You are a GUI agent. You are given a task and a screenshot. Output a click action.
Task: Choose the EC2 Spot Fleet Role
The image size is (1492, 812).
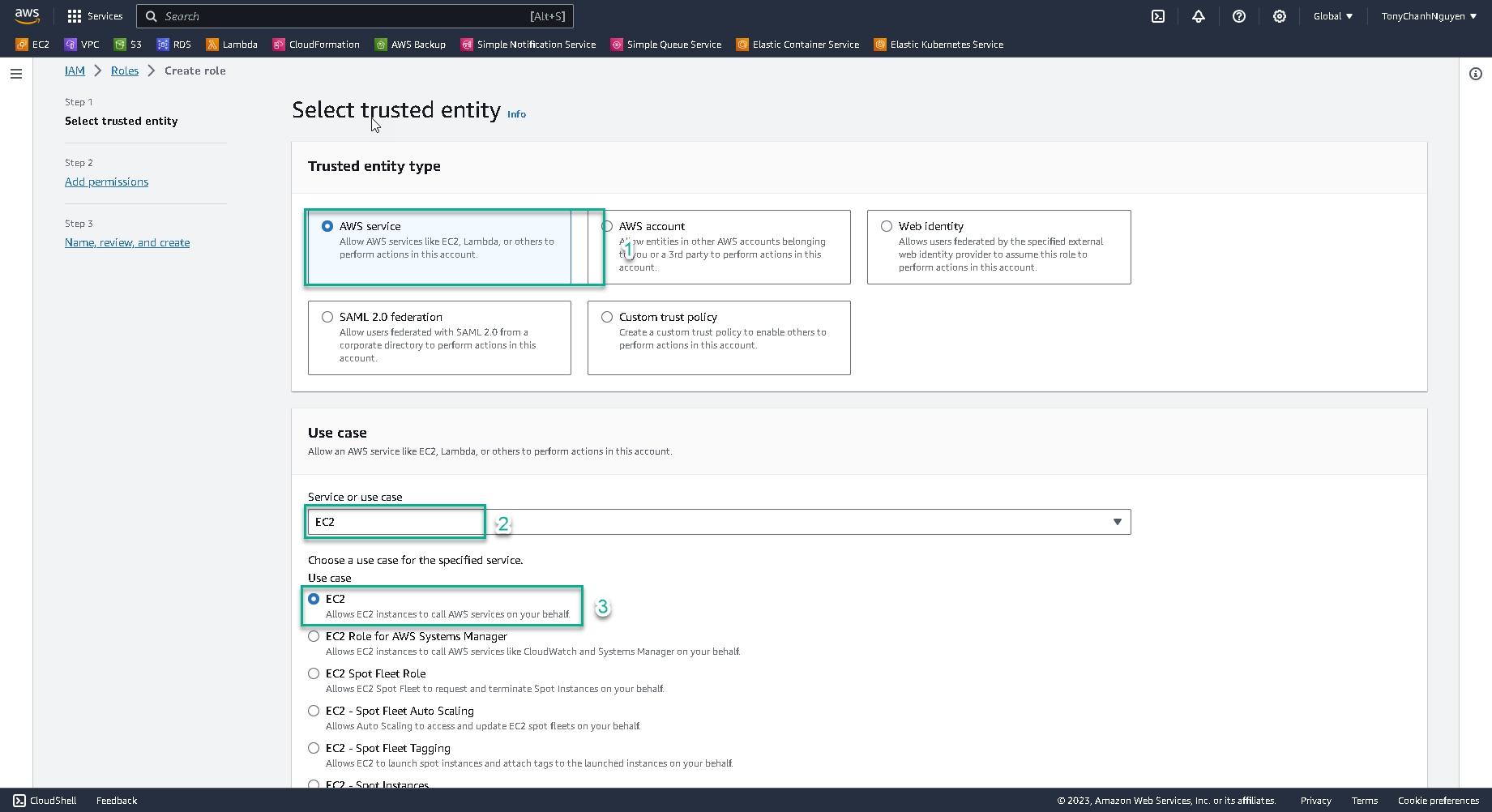coord(314,673)
